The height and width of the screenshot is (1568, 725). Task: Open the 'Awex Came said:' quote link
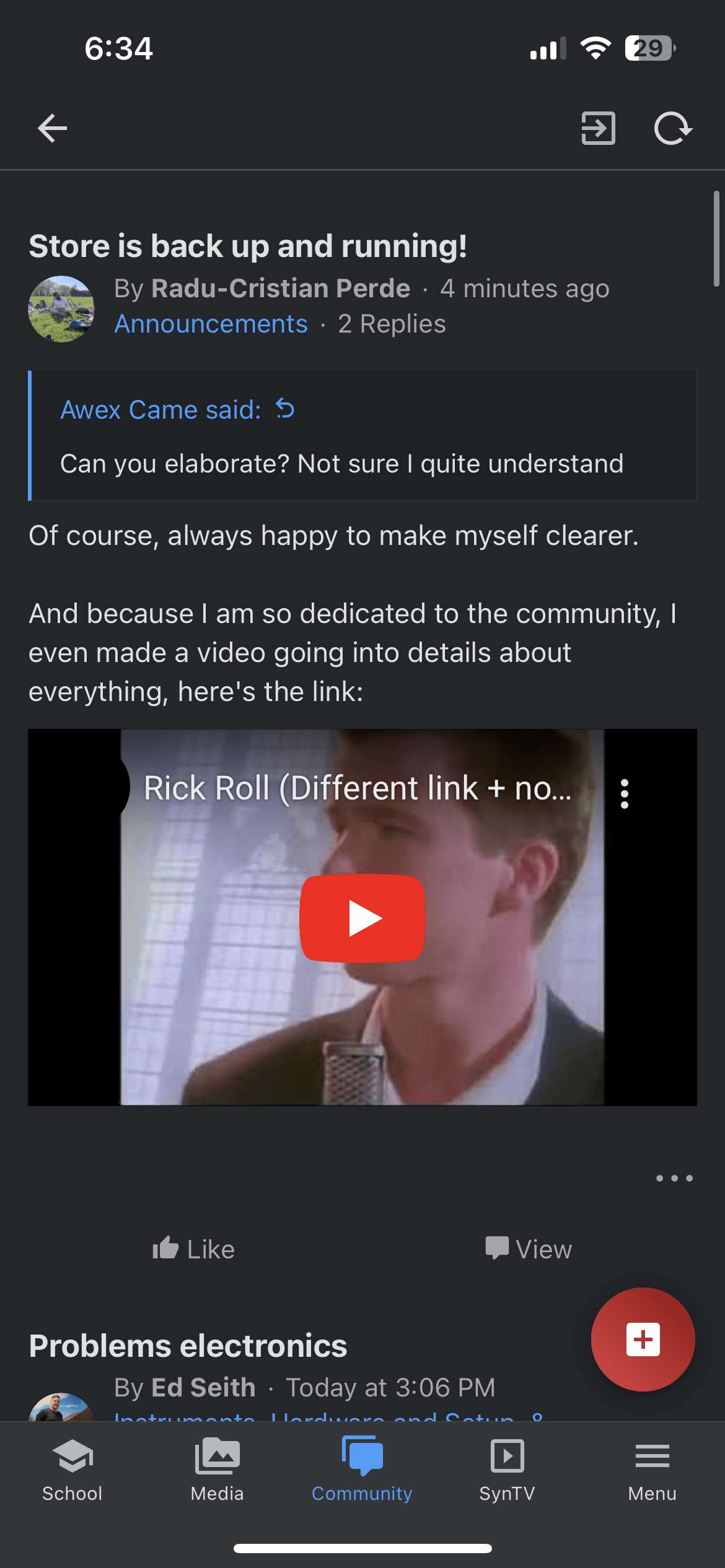(160, 409)
